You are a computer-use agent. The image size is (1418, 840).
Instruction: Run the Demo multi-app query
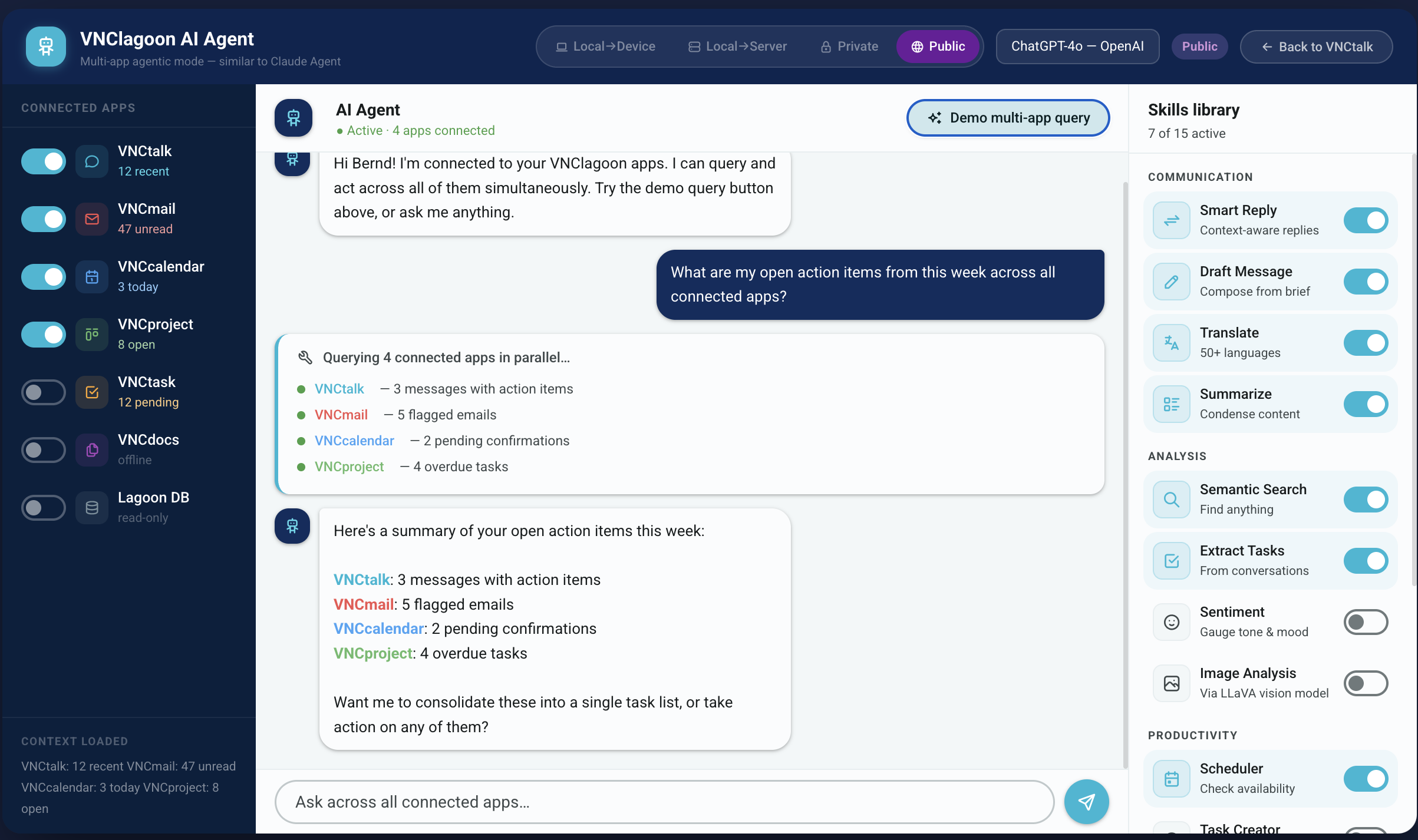tap(1008, 118)
